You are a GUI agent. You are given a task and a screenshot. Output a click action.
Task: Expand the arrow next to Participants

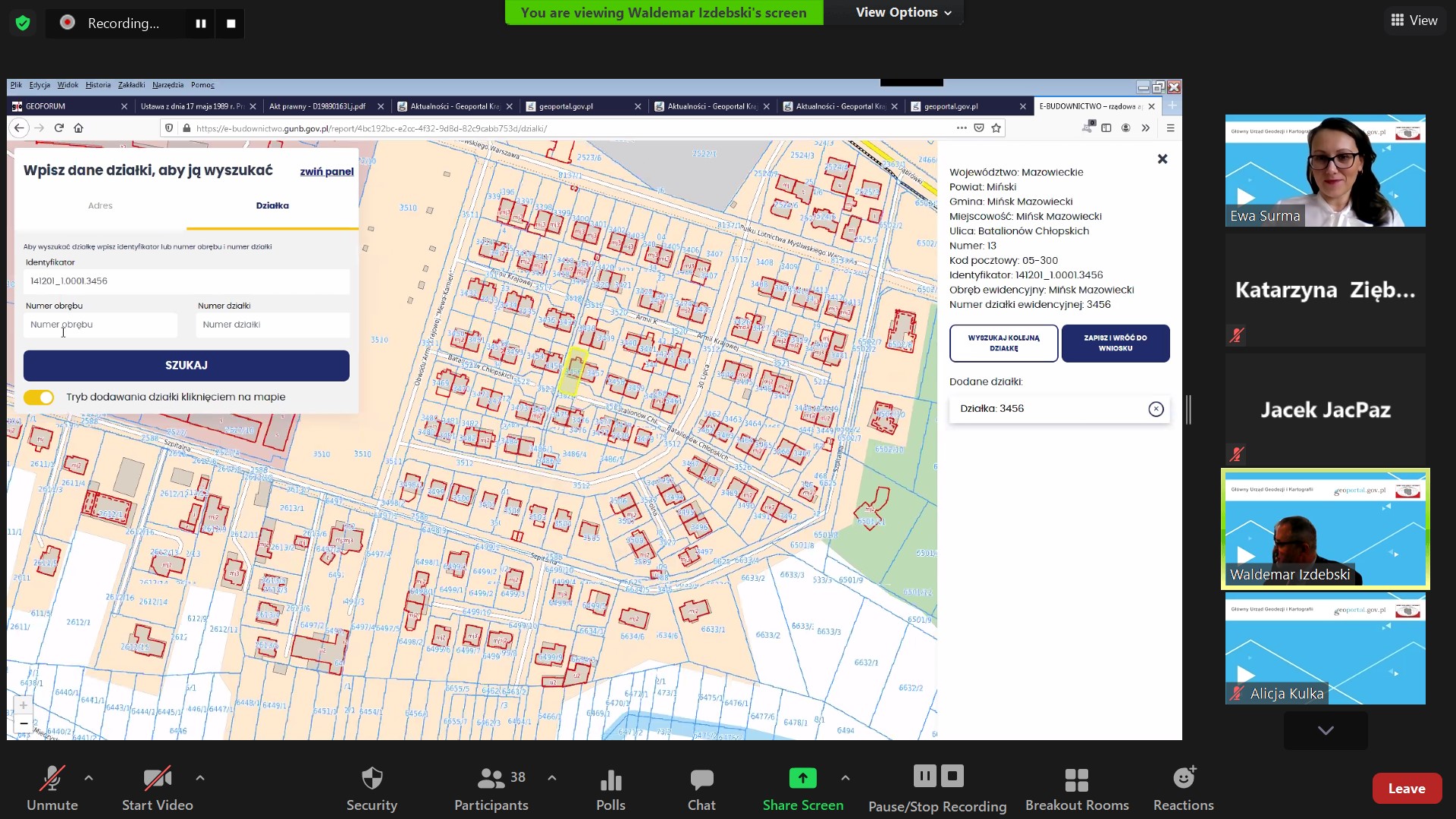pyautogui.click(x=552, y=778)
